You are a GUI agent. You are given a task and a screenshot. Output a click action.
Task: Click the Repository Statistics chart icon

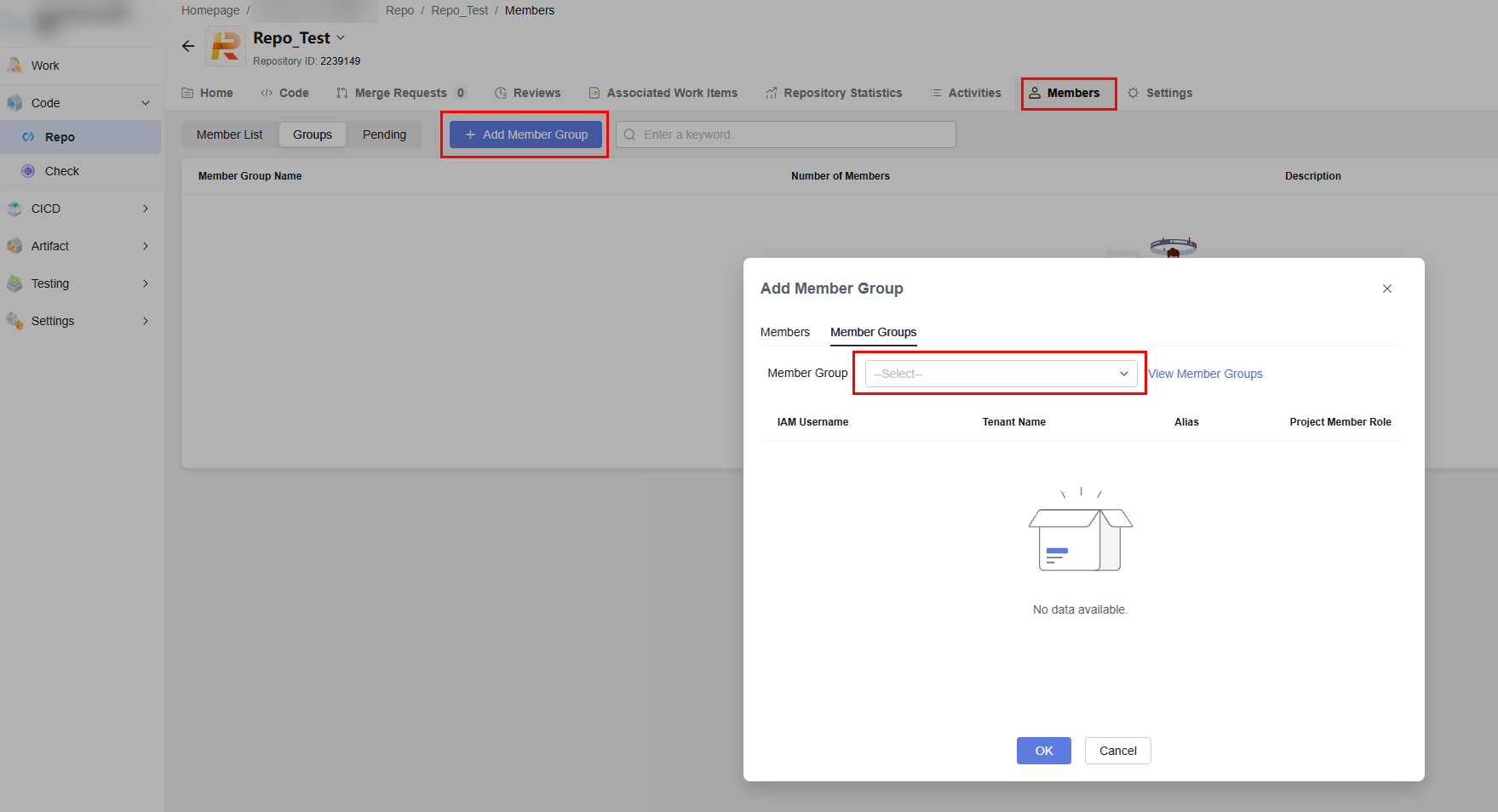(772, 93)
